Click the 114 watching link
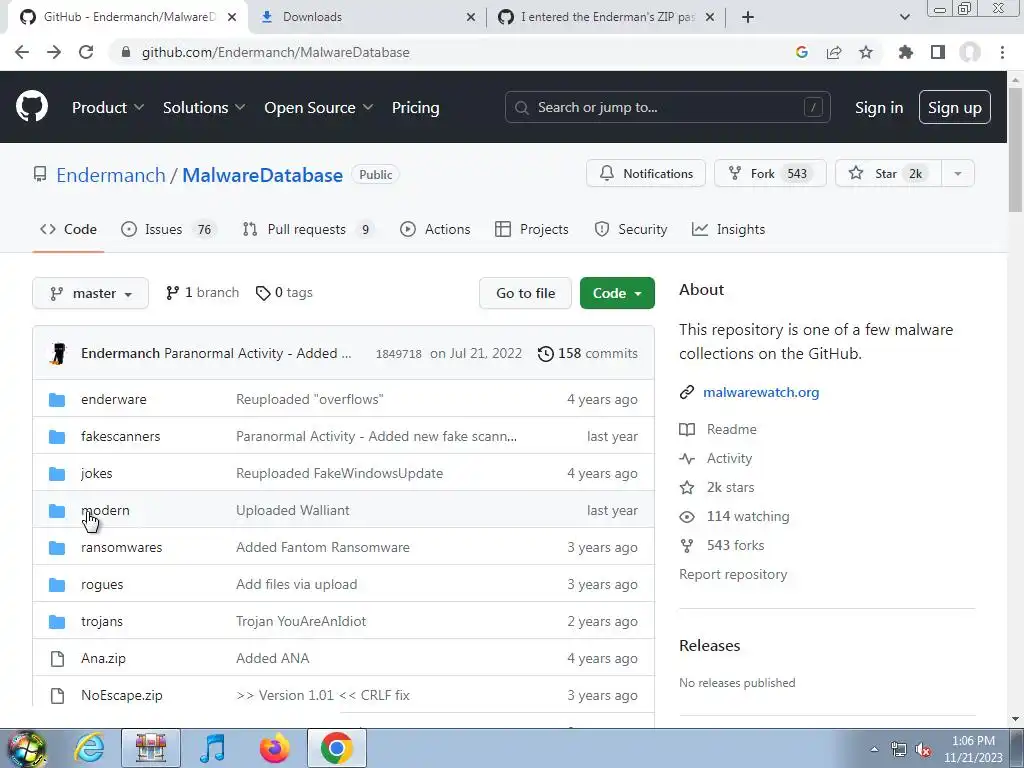1024x768 pixels. tap(748, 516)
